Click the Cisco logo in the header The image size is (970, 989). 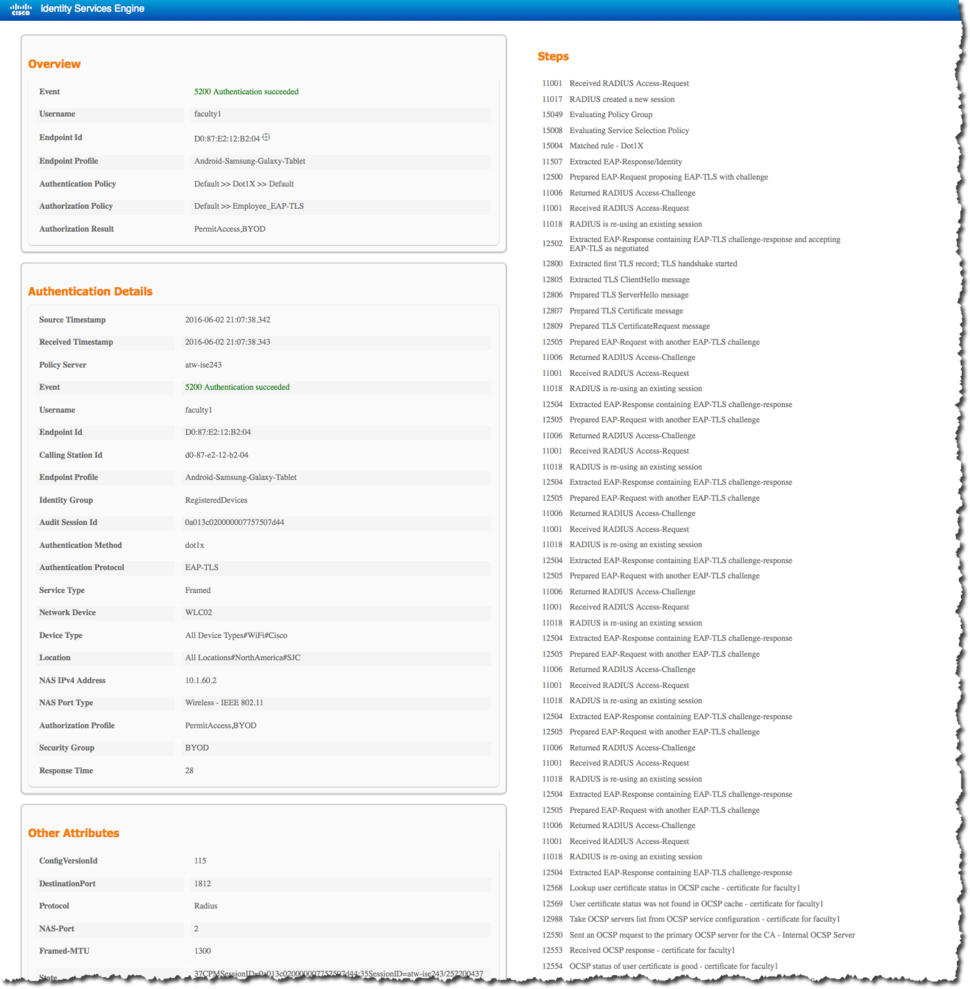[21, 9]
